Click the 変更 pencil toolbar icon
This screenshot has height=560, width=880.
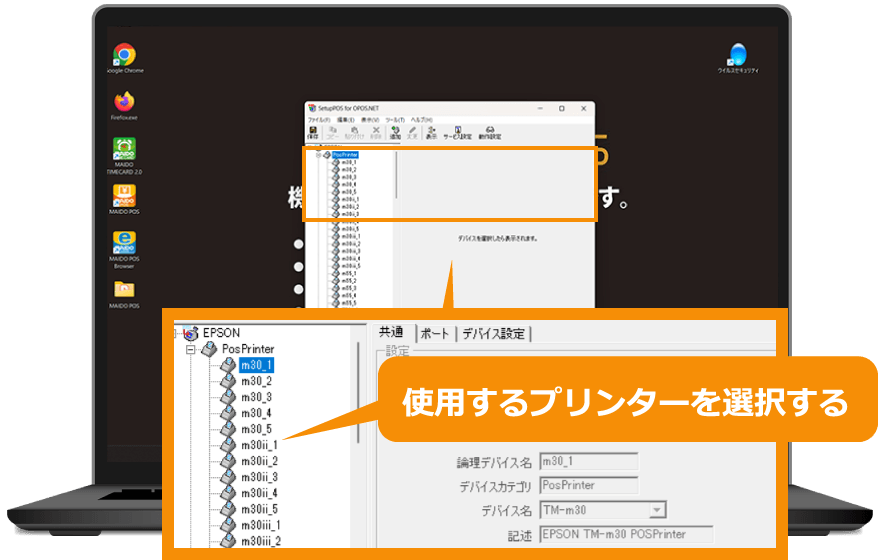[x=412, y=133]
